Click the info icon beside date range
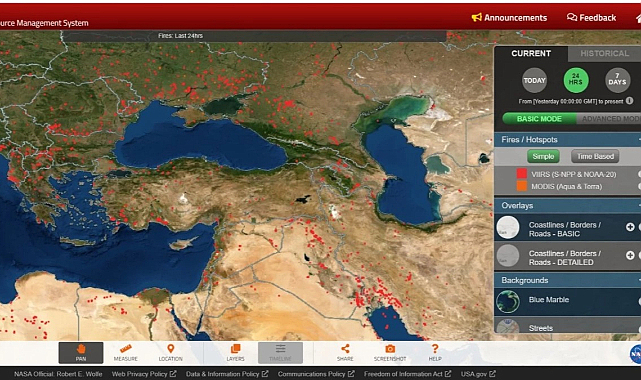Viewport: 641px width, 380px height. click(630, 101)
